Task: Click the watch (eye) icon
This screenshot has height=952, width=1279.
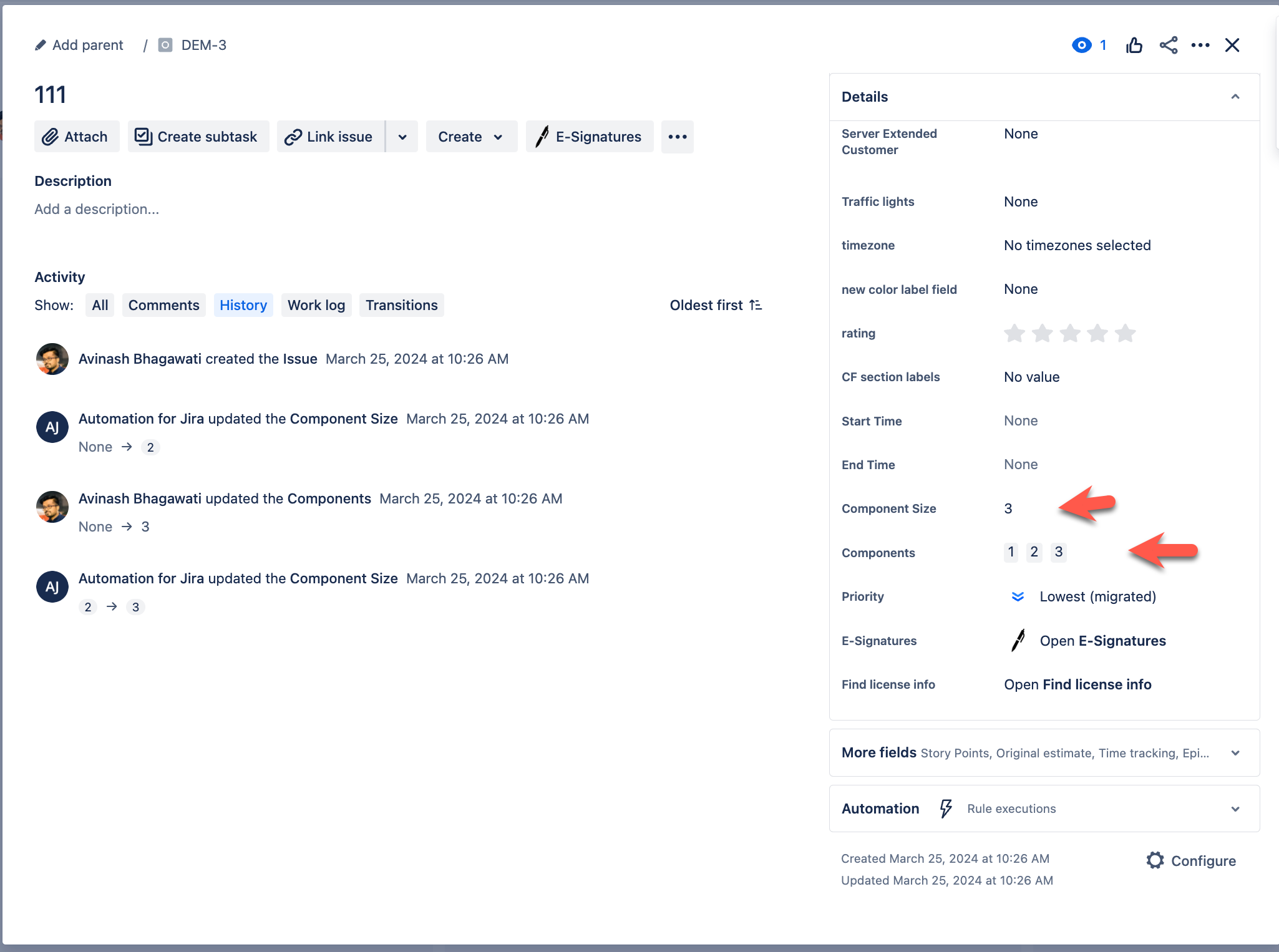Action: click(x=1082, y=46)
